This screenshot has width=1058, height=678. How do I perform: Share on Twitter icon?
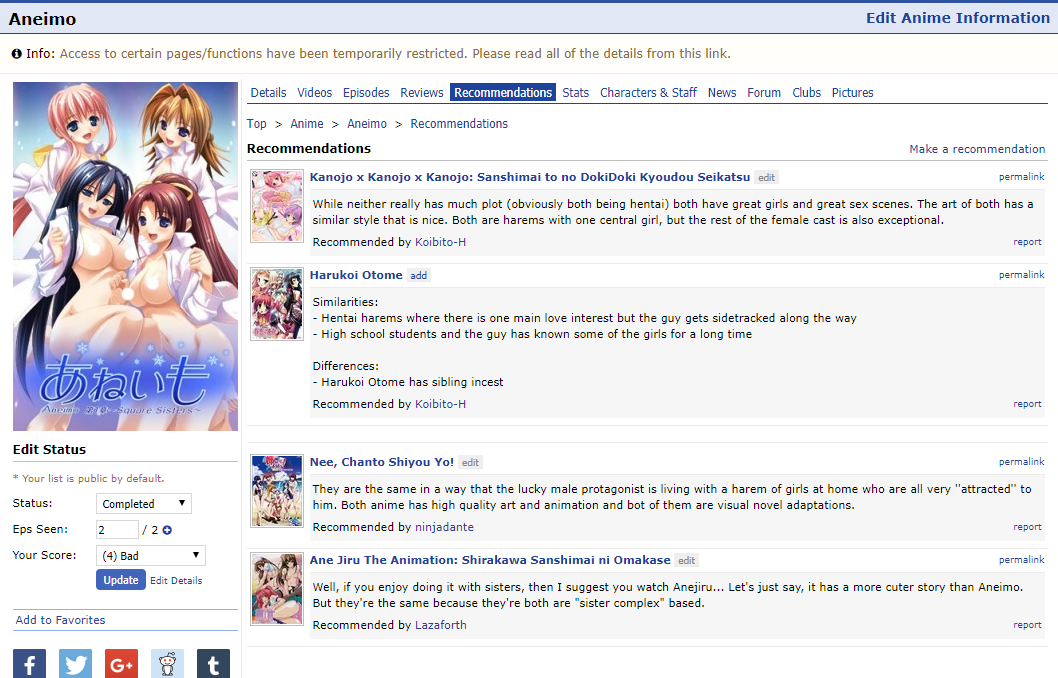(x=76, y=664)
